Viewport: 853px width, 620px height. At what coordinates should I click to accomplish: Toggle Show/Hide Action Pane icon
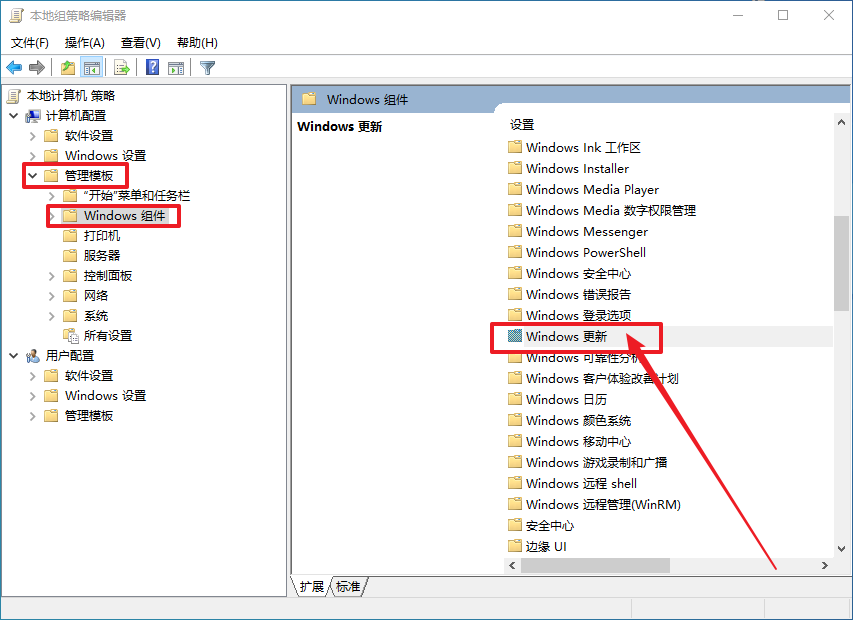coord(176,68)
